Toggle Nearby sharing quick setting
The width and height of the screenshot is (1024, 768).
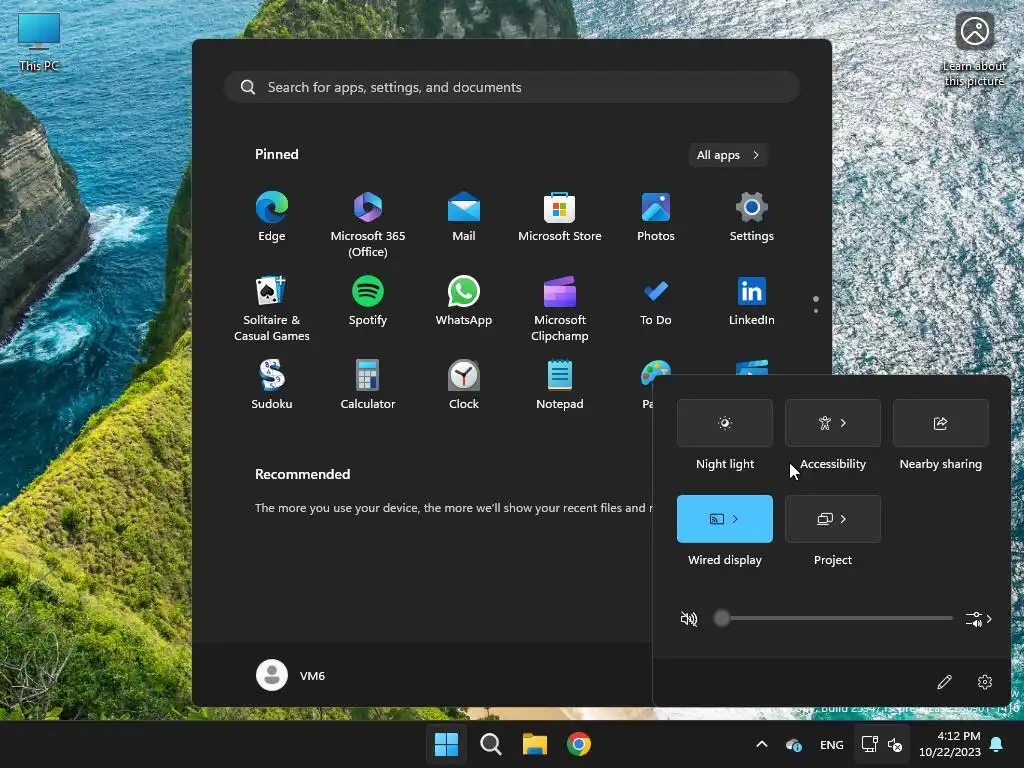940,423
